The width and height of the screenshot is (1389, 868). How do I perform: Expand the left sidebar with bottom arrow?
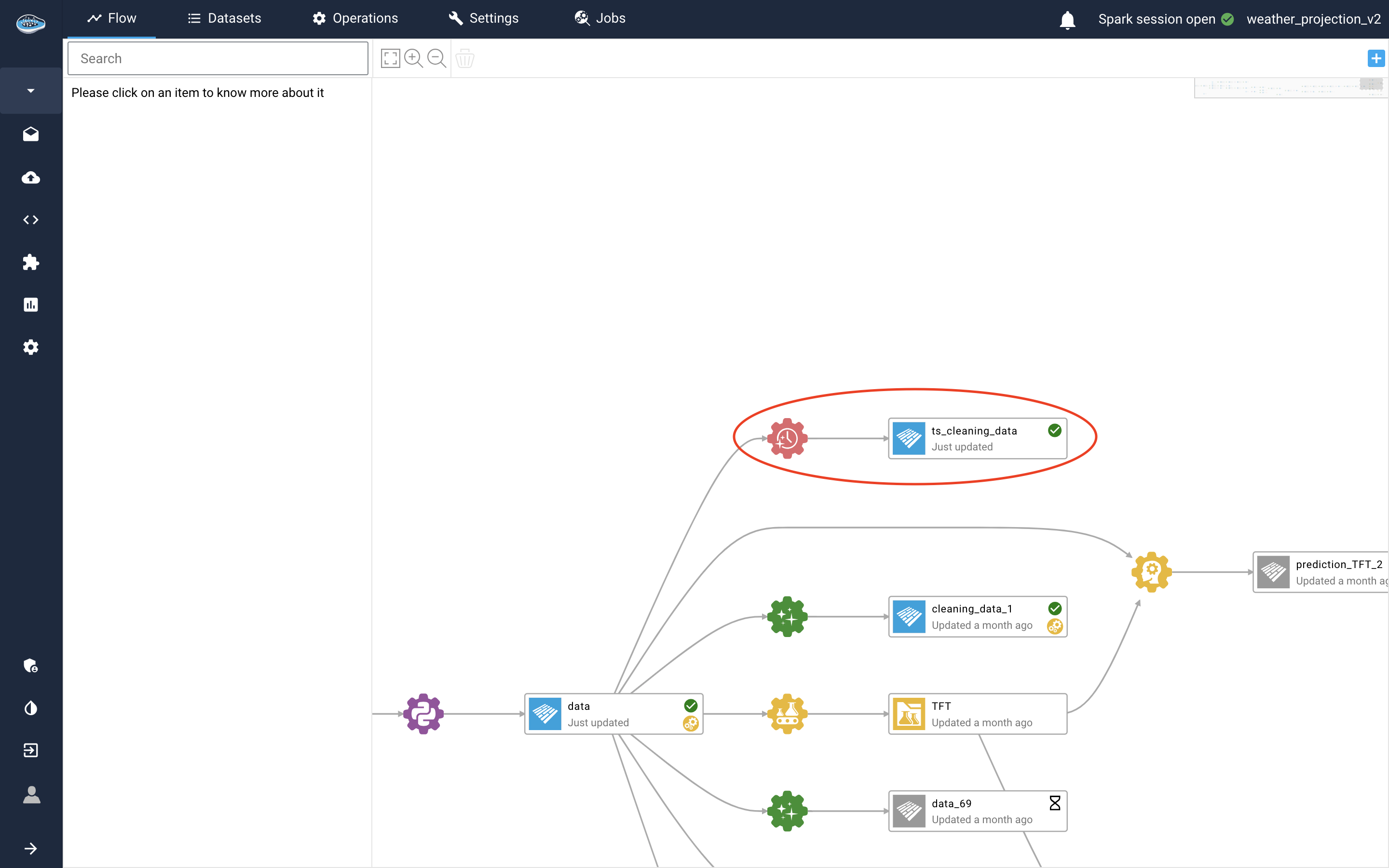point(31,849)
